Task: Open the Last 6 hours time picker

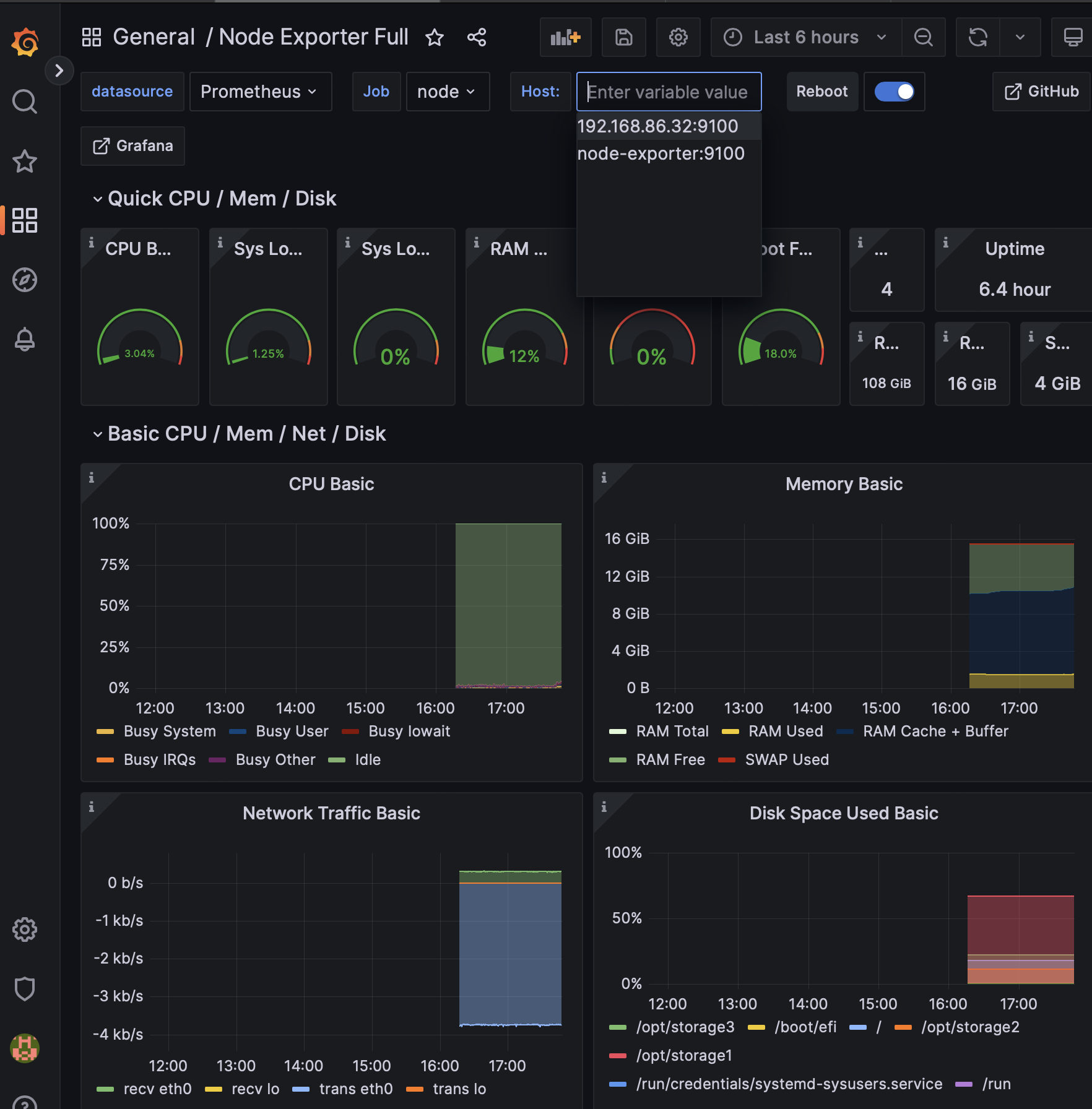Action: pyautogui.click(x=807, y=37)
